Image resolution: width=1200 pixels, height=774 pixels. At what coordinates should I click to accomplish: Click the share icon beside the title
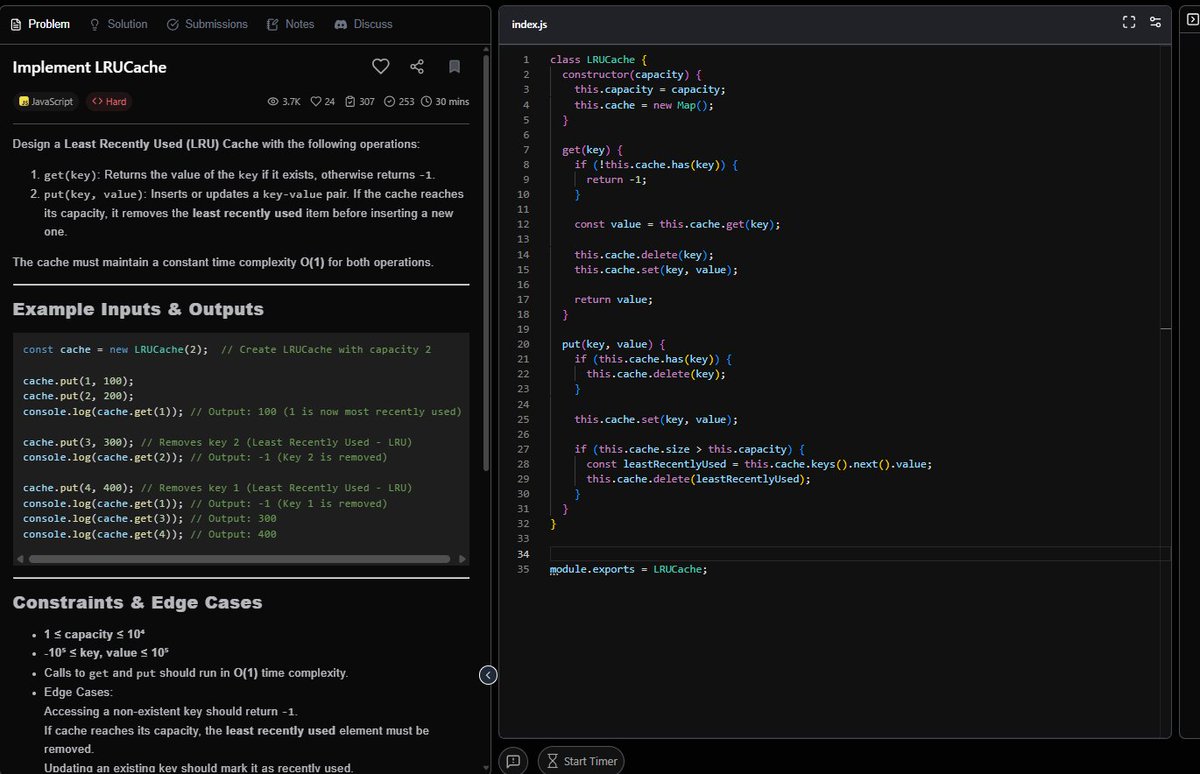coord(417,67)
